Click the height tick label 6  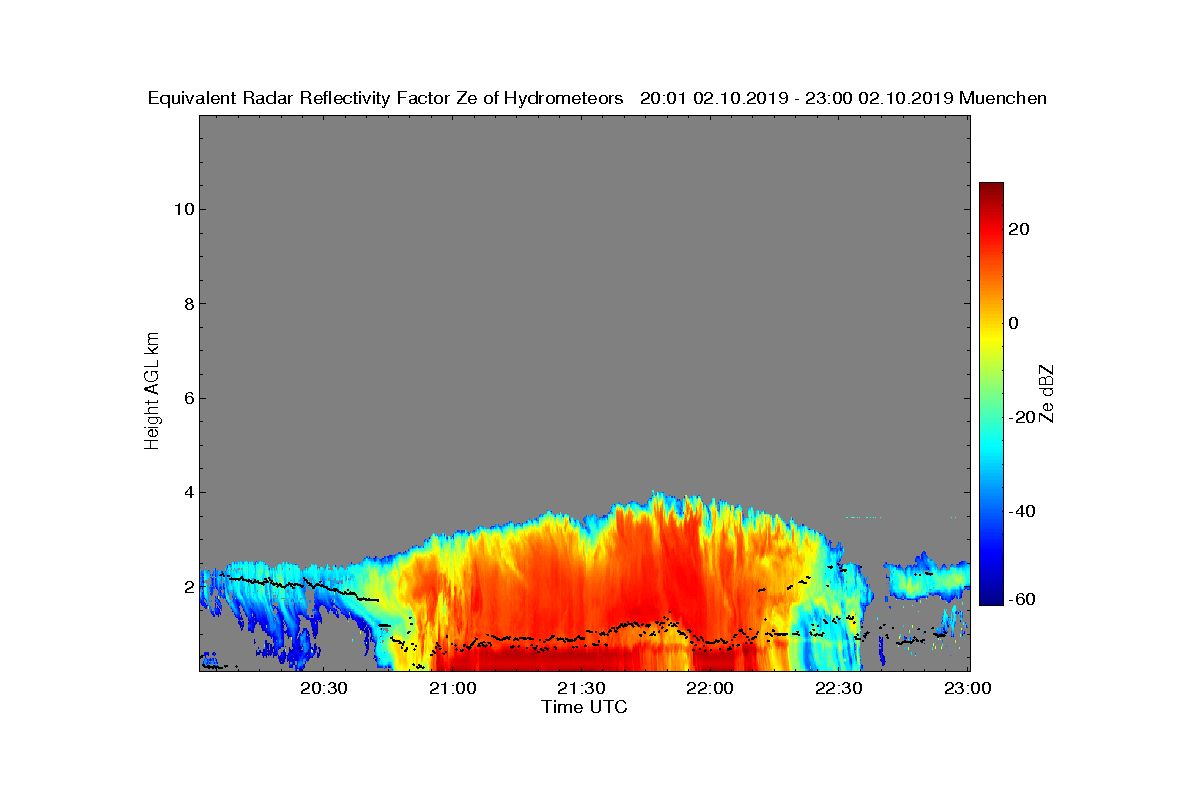click(x=187, y=398)
